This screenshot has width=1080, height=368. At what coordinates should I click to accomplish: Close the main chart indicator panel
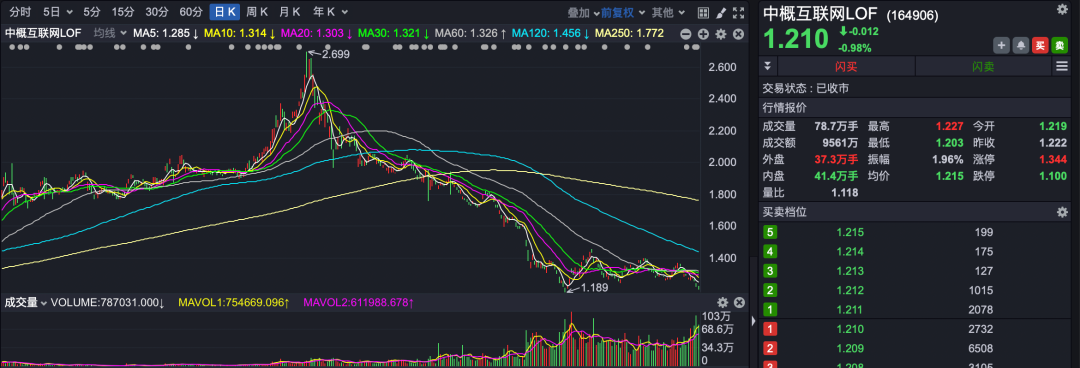(738, 34)
